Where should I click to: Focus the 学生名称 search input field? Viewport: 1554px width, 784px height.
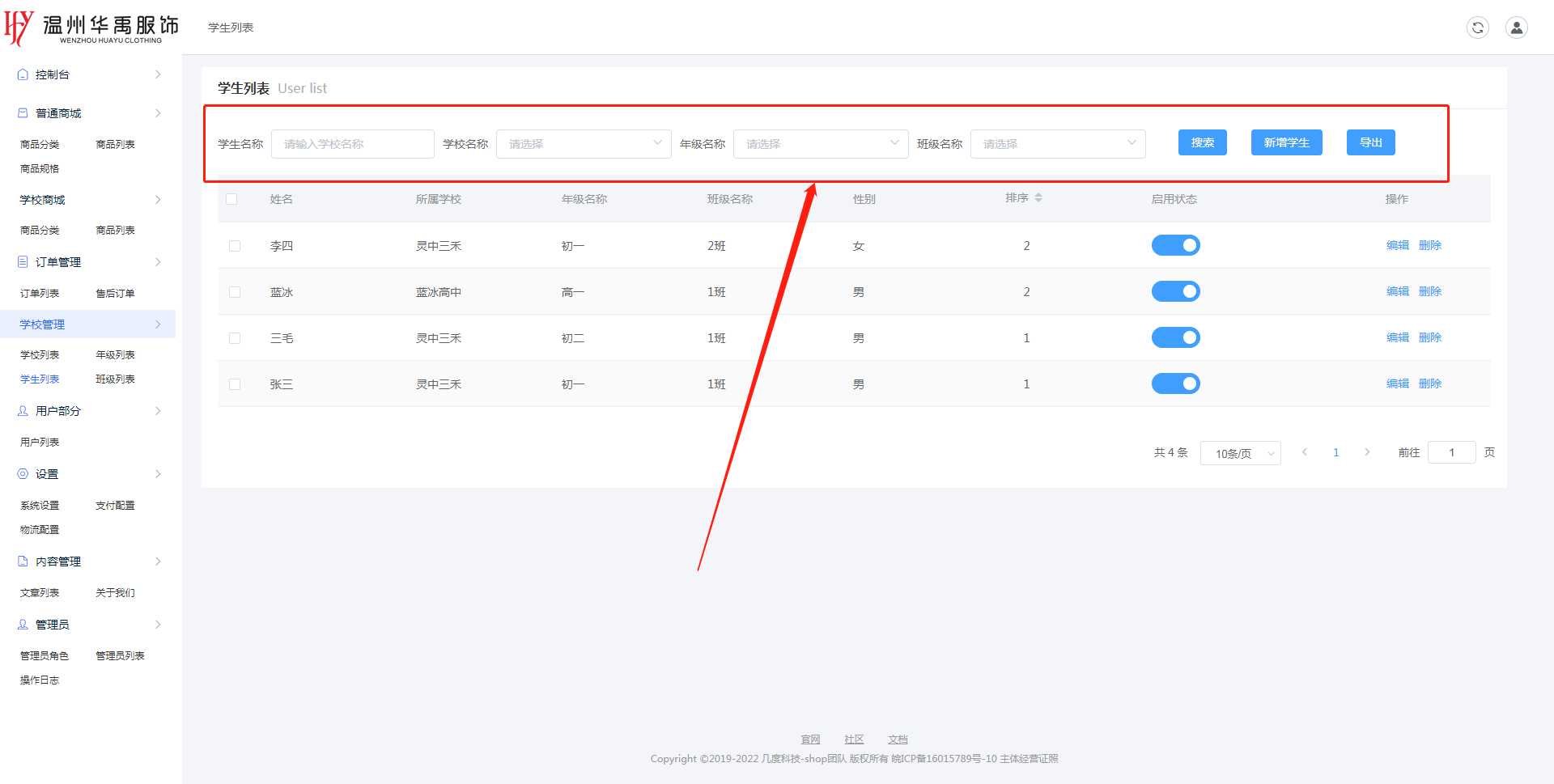point(352,144)
